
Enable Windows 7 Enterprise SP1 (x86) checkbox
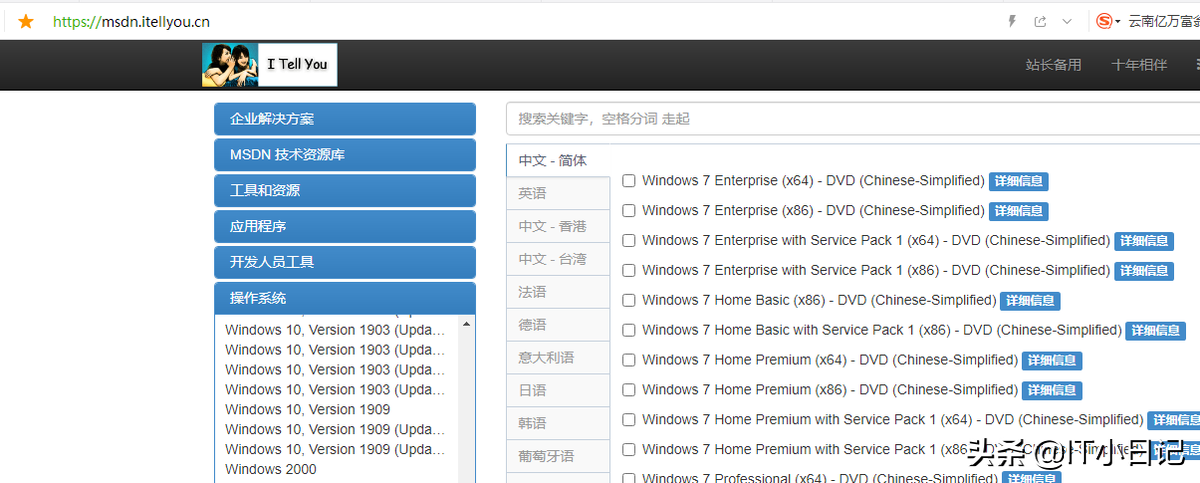click(x=629, y=270)
